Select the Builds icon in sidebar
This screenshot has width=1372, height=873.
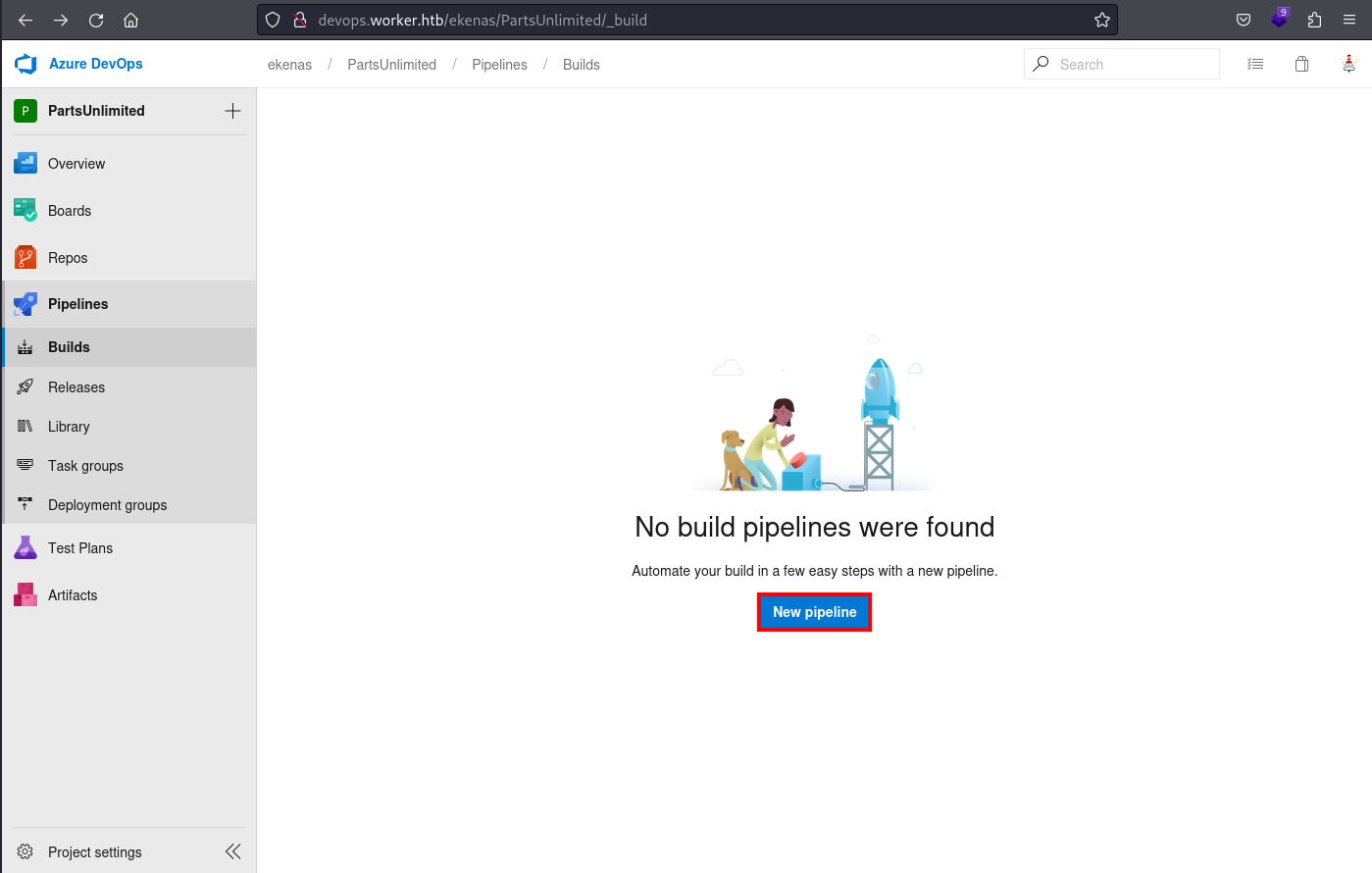point(25,347)
